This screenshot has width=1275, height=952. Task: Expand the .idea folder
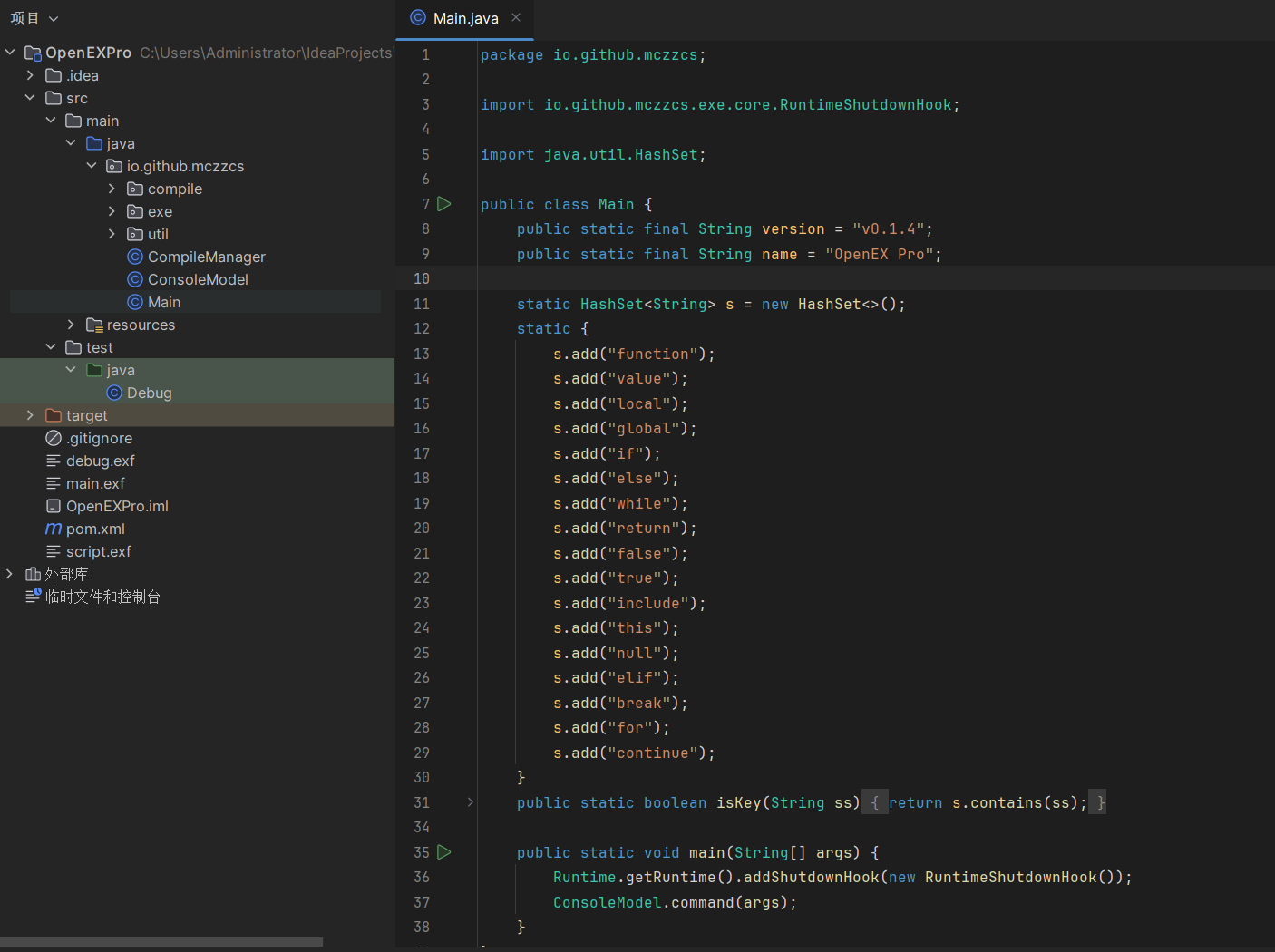pyautogui.click(x=30, y=75)
